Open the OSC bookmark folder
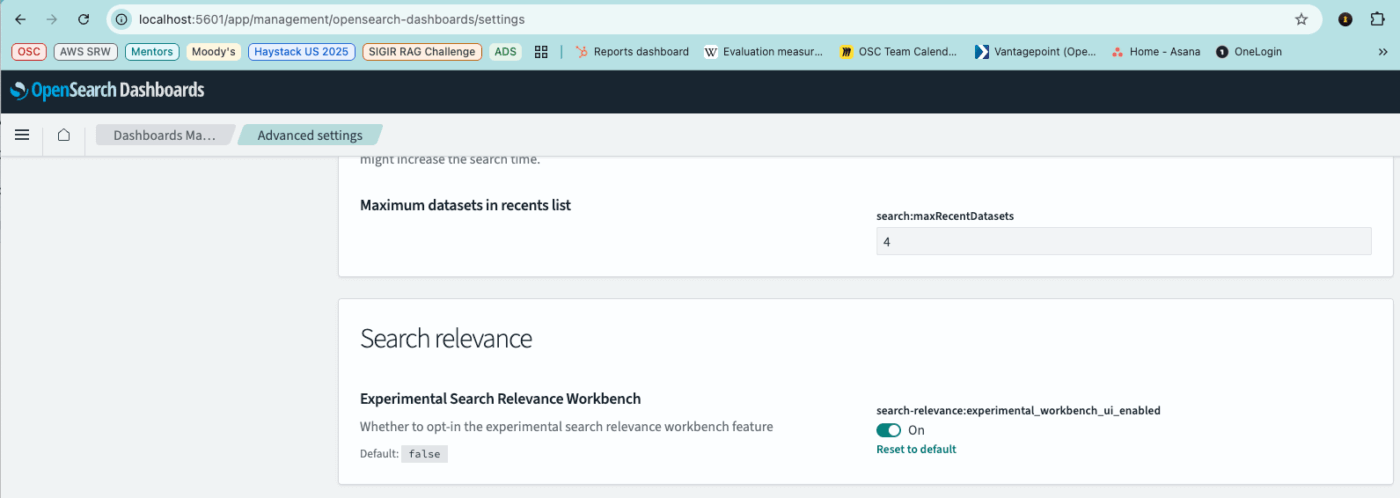The height and width of the screenshot is (498, 1400). tap(29, 51)
